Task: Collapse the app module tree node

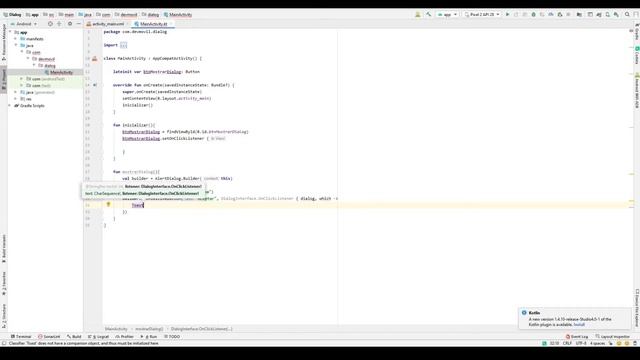Action: click(x=10, y=32)
